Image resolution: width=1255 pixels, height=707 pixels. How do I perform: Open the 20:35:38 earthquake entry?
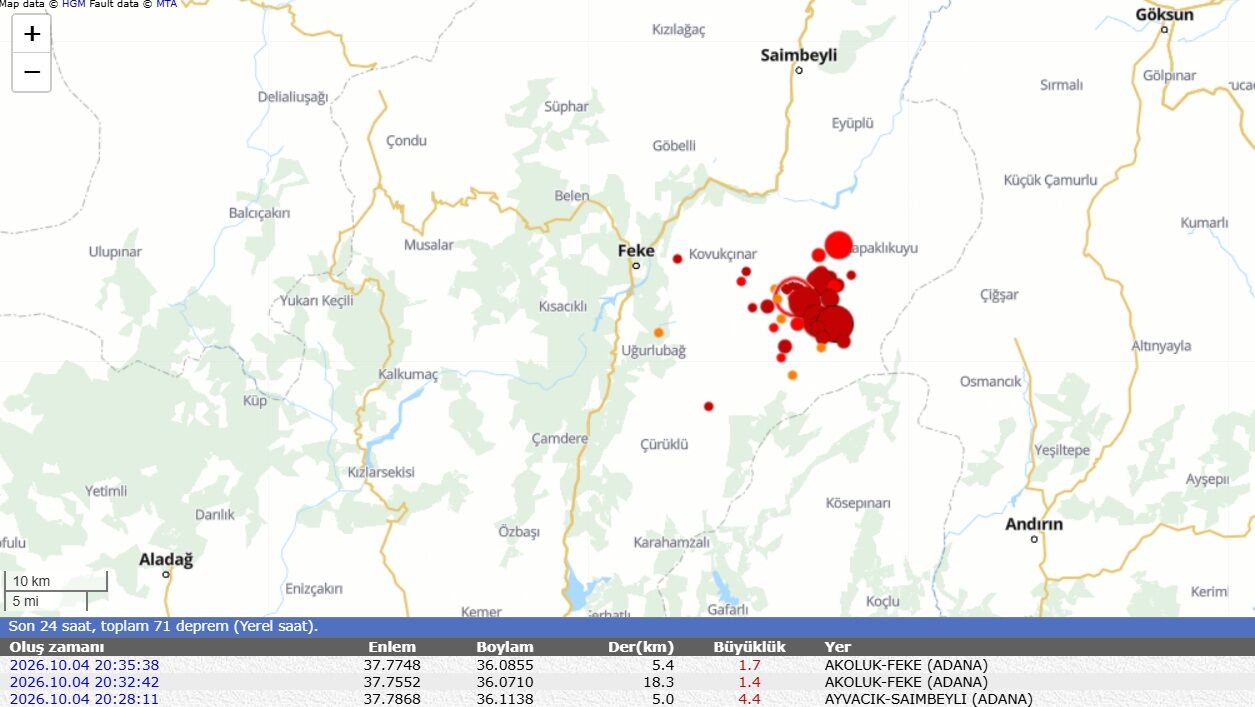[x=84, y=665]
